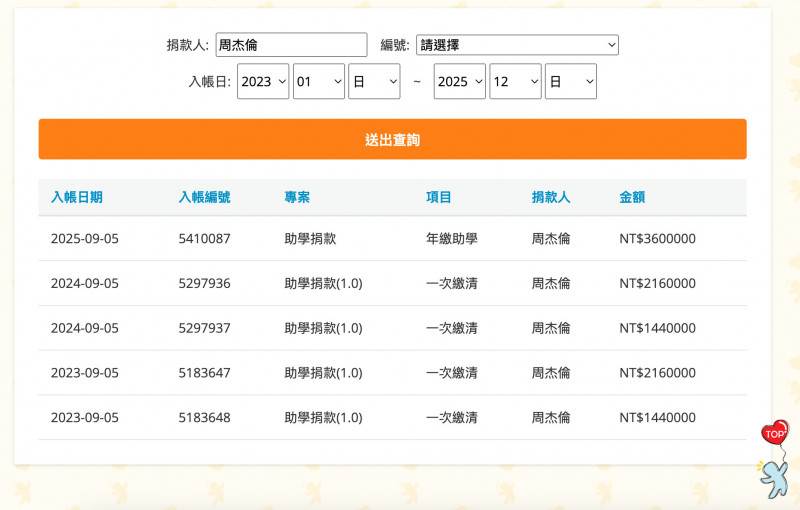Open the start month 01 dropdown
Image resolution: width=800 pixels, height=510 pixels.
click(319, 82)
